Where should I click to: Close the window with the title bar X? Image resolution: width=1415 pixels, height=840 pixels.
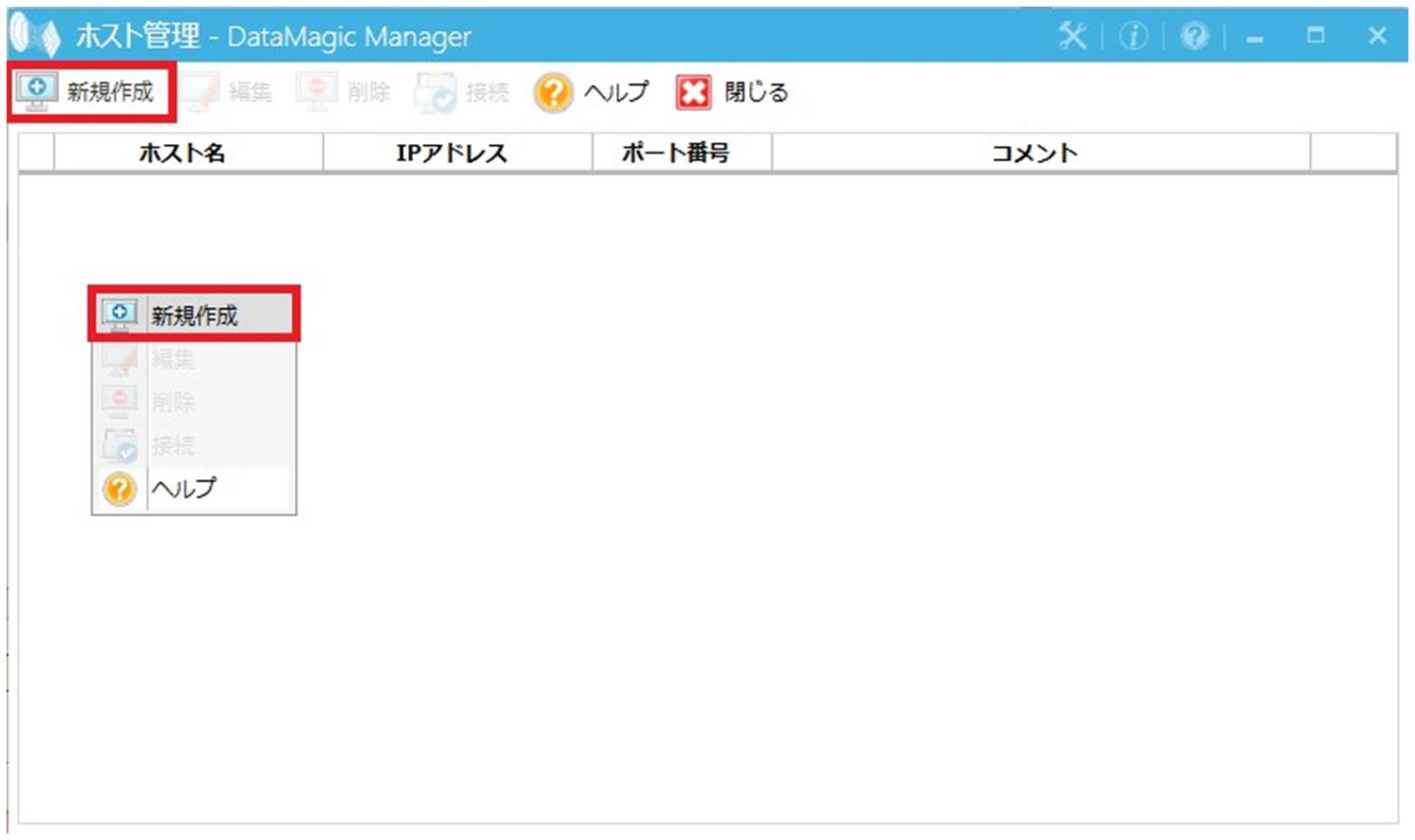[x=1377, y=36]
